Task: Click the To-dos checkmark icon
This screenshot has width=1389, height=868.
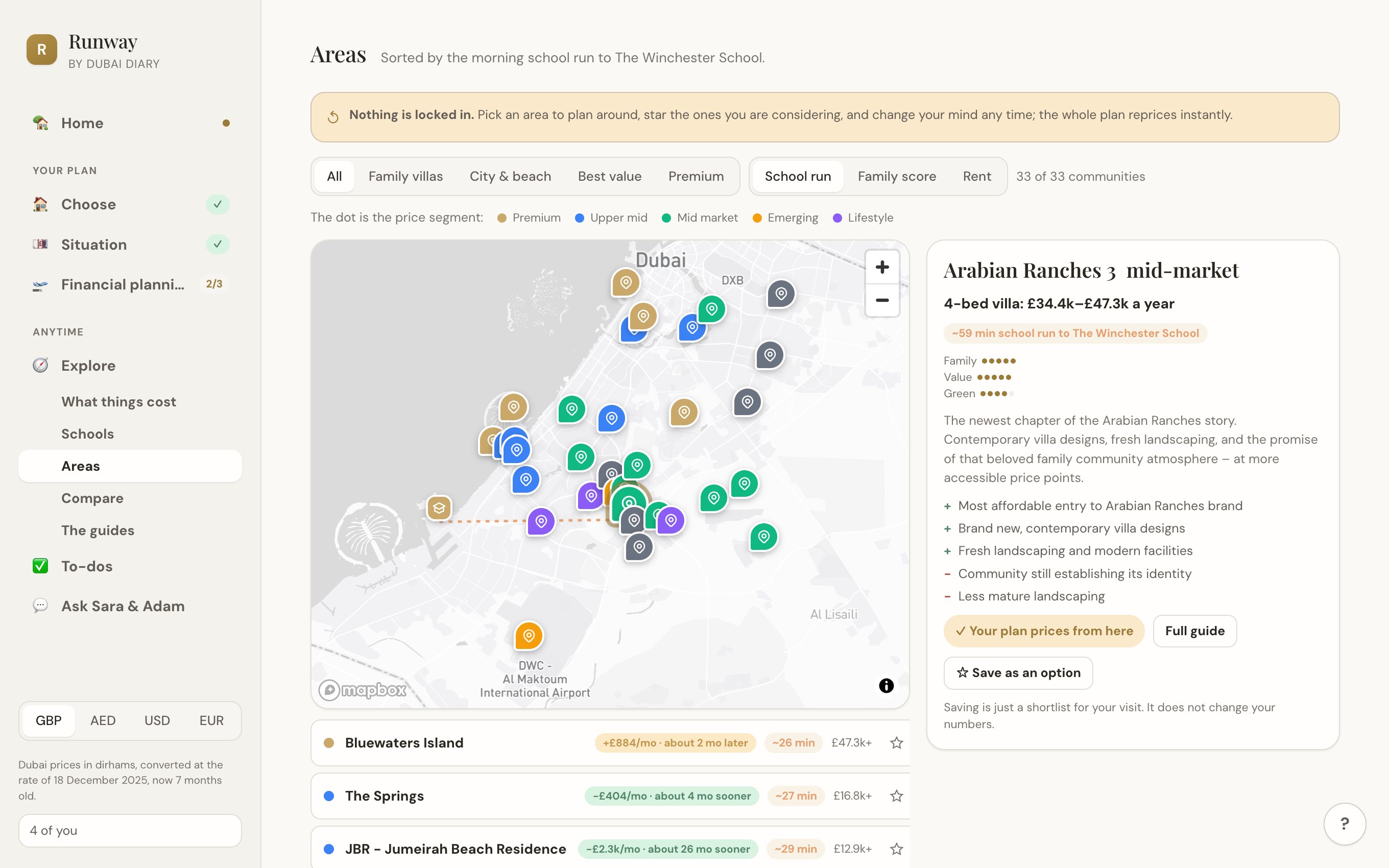Action: (40, 566)
